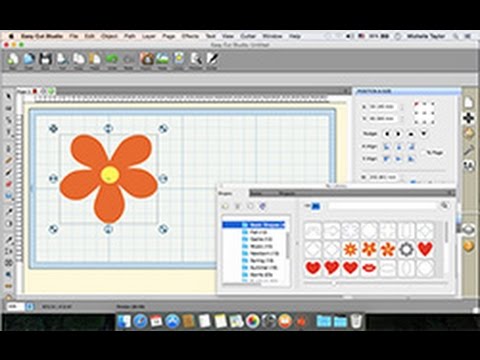
Task: Select the Fall folder in library
Action: tap(258, 232)
